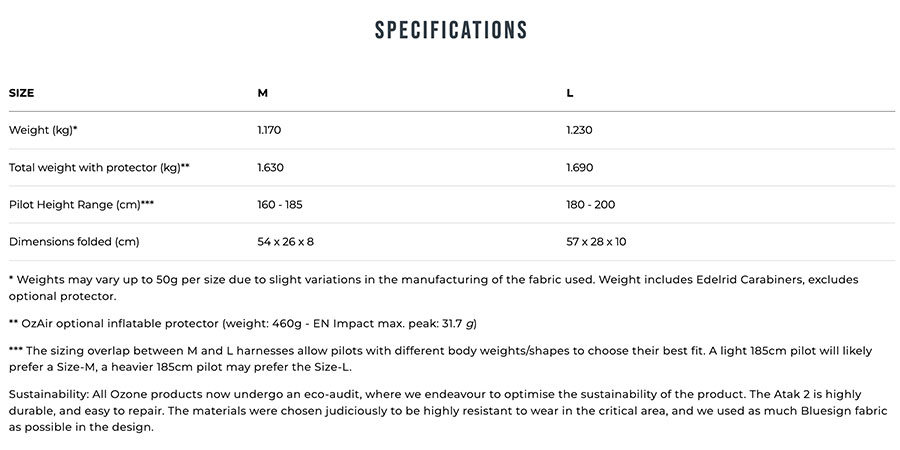900x450 pixels.
Task: Select the 1.690 total weight value
Action: [x=582, y=167]
